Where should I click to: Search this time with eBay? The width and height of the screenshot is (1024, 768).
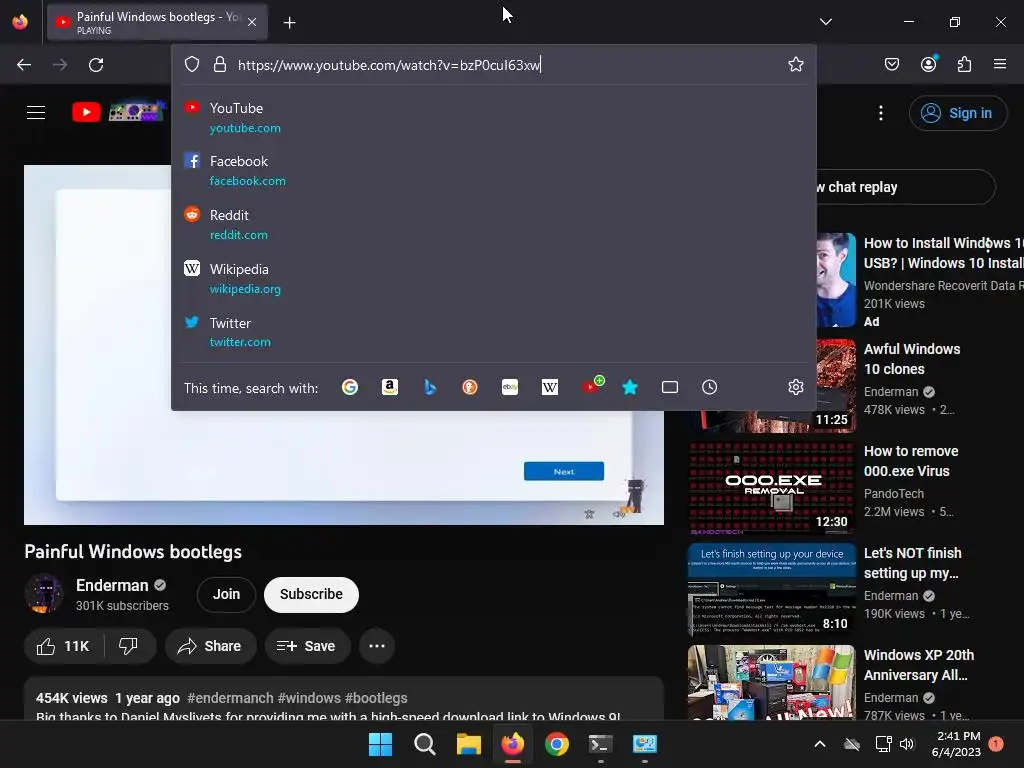coord(510,387)
